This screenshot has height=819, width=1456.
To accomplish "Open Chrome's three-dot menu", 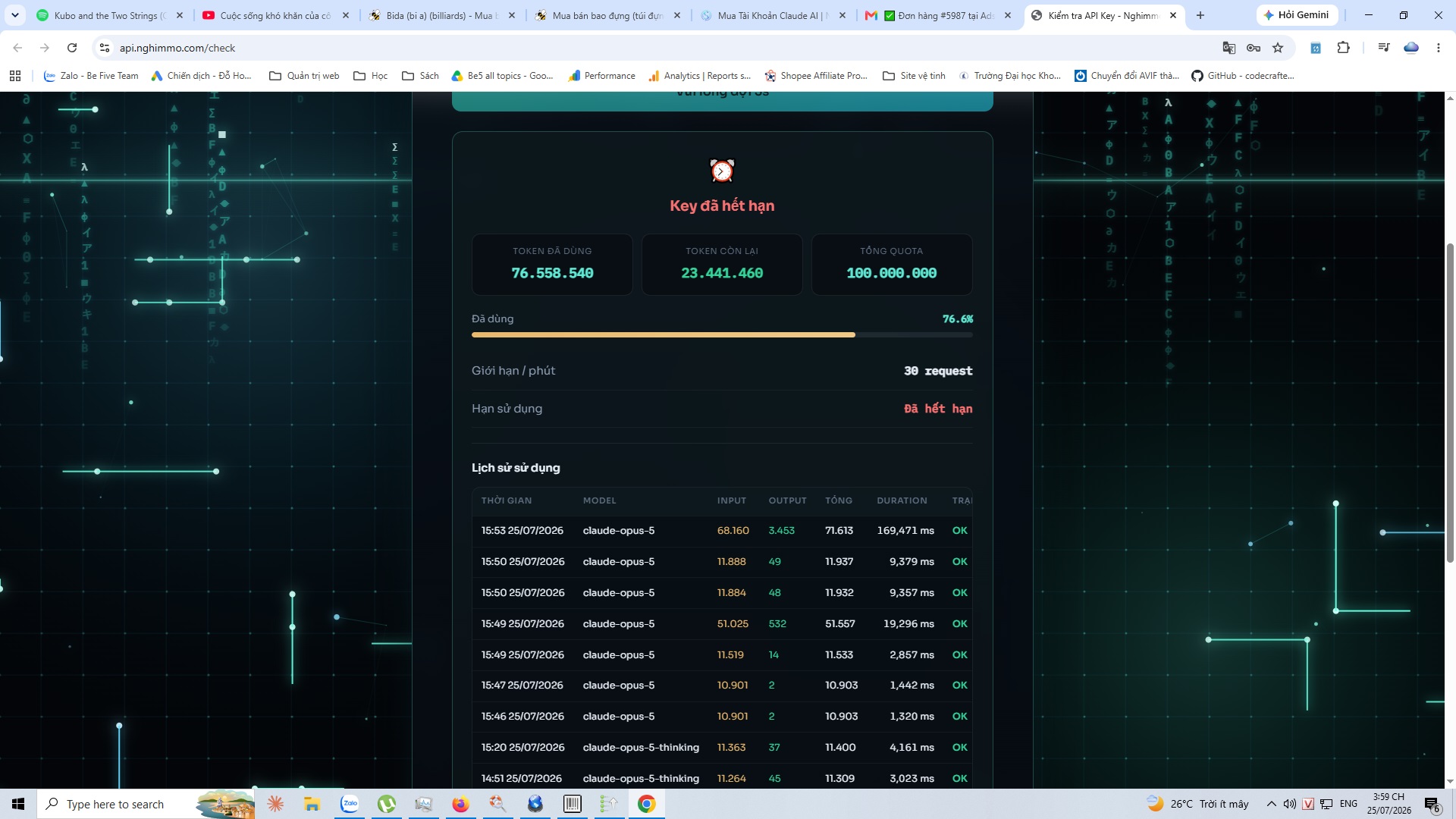I will (1439, 48).
